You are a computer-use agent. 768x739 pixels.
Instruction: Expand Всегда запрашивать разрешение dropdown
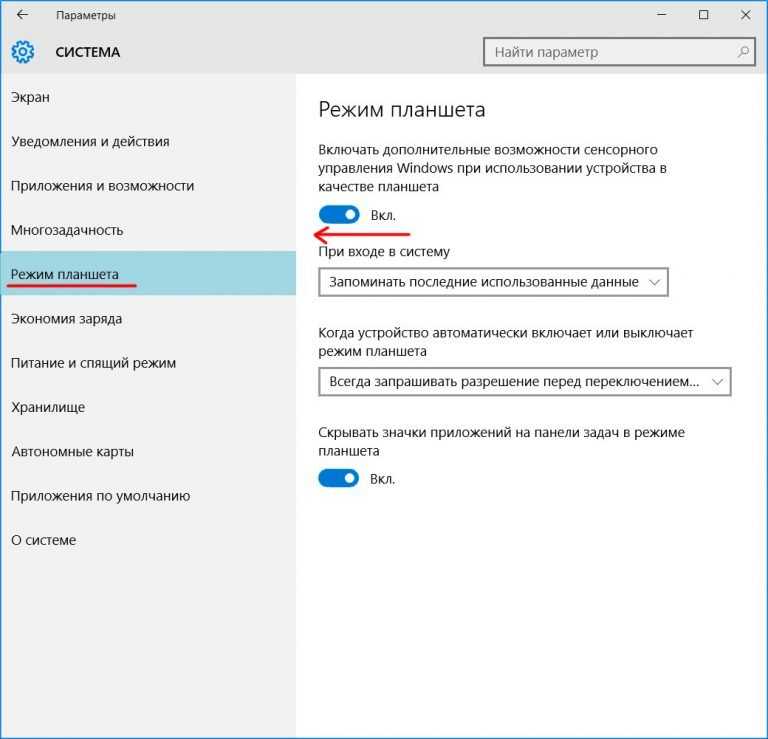point(525,381)
